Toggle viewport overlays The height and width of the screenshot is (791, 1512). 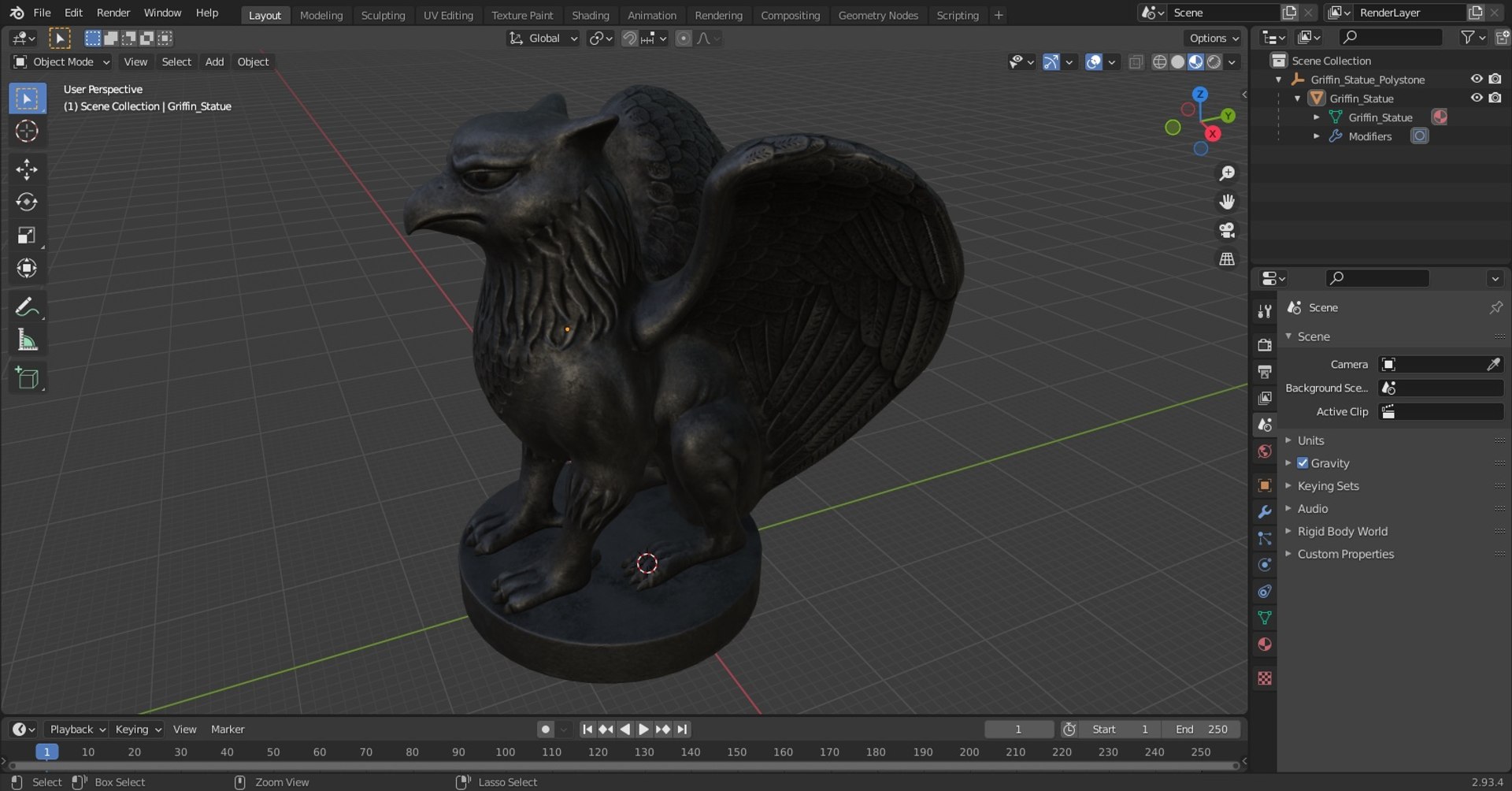click(x=1094, y=61)
